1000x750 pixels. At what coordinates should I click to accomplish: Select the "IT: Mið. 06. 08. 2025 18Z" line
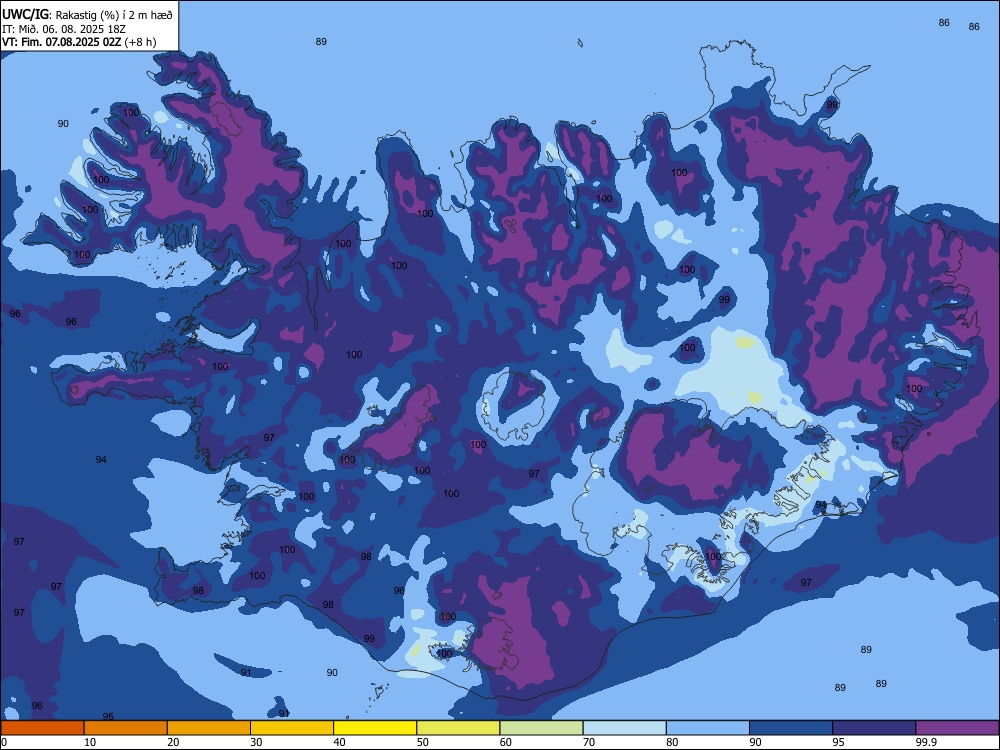click(64, 29)
